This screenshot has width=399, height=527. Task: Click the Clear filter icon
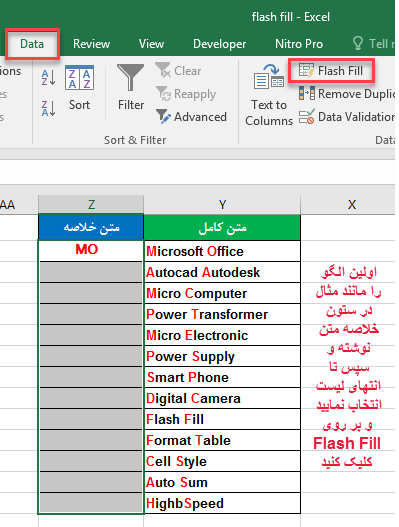[x=163, y=70]
